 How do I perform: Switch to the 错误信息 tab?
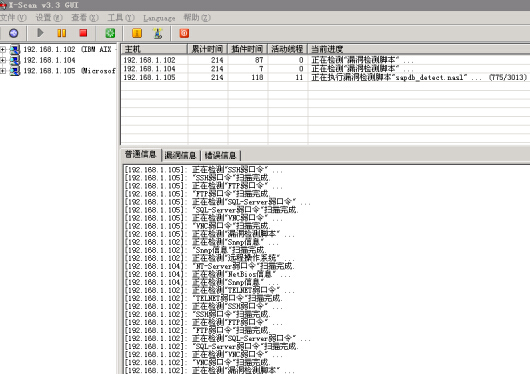tap(220, 155)
